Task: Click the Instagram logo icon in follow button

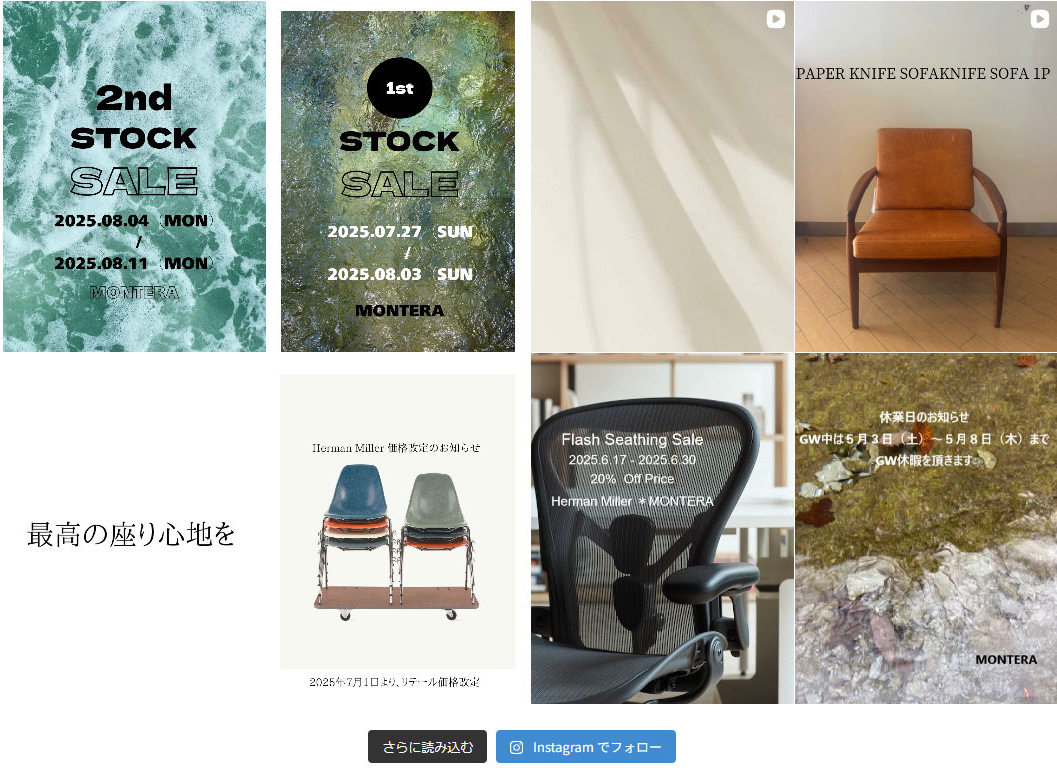Action: coord(516,747)
